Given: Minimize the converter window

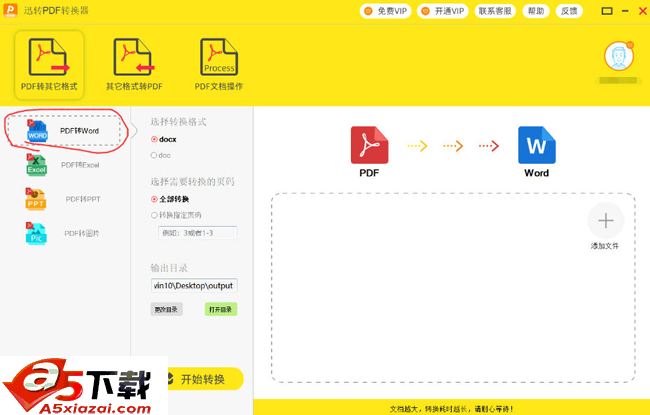Looking at the screenshot, I should 625,11.
